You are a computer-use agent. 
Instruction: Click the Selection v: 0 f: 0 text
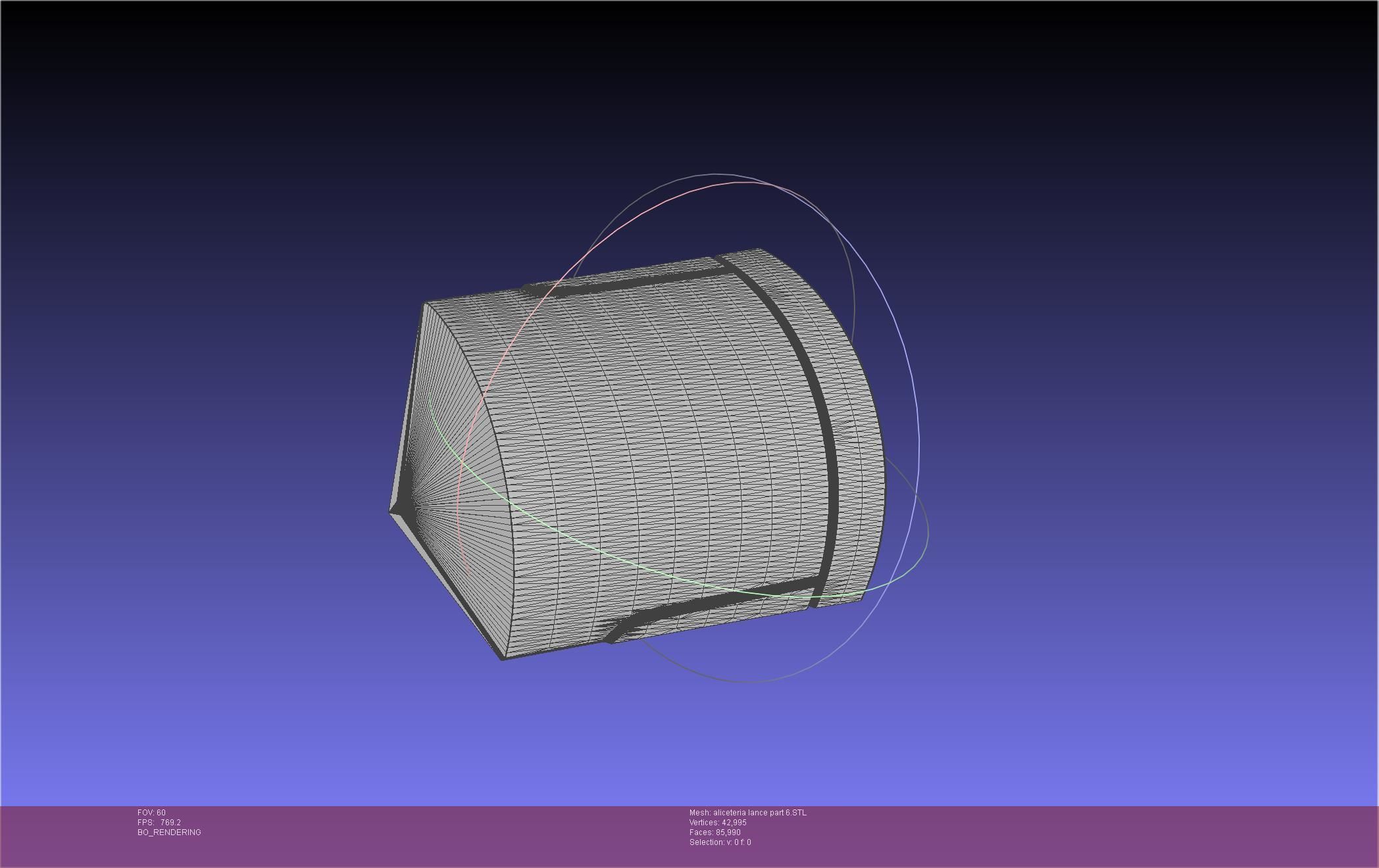point(720,842)
